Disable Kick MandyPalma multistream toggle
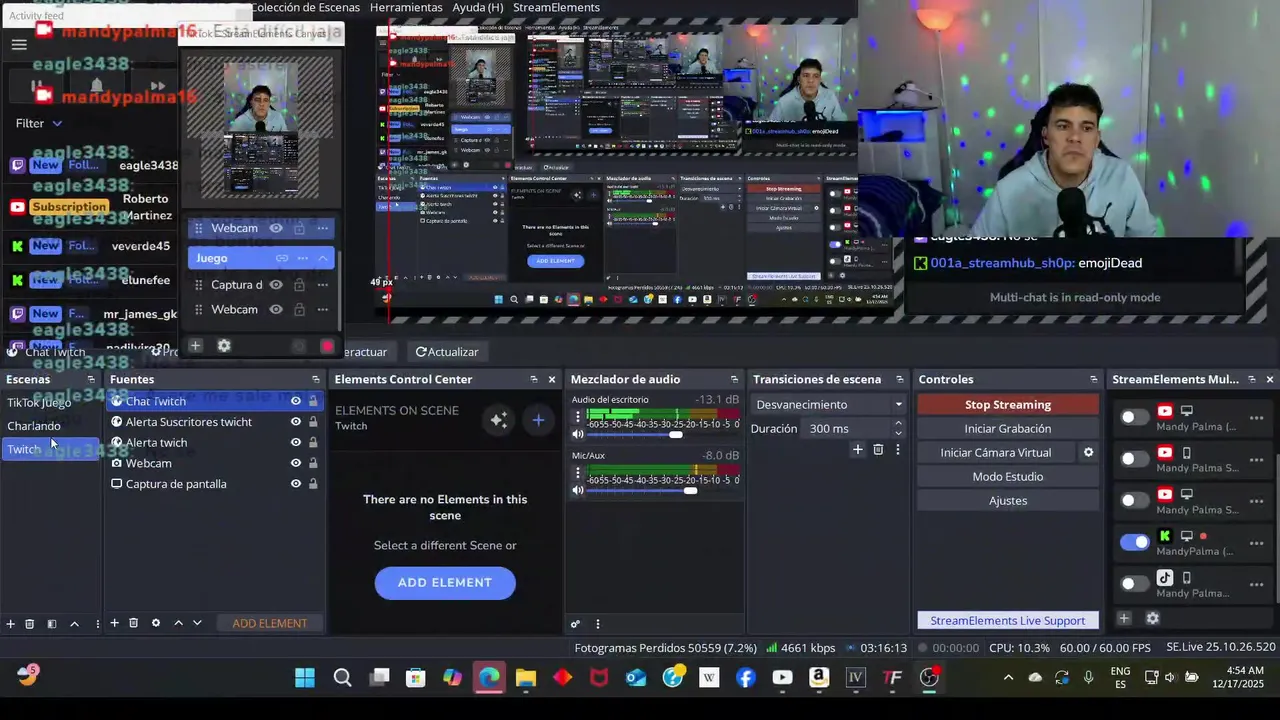Screen dimensions: 1280x720 coord(1135,542)
